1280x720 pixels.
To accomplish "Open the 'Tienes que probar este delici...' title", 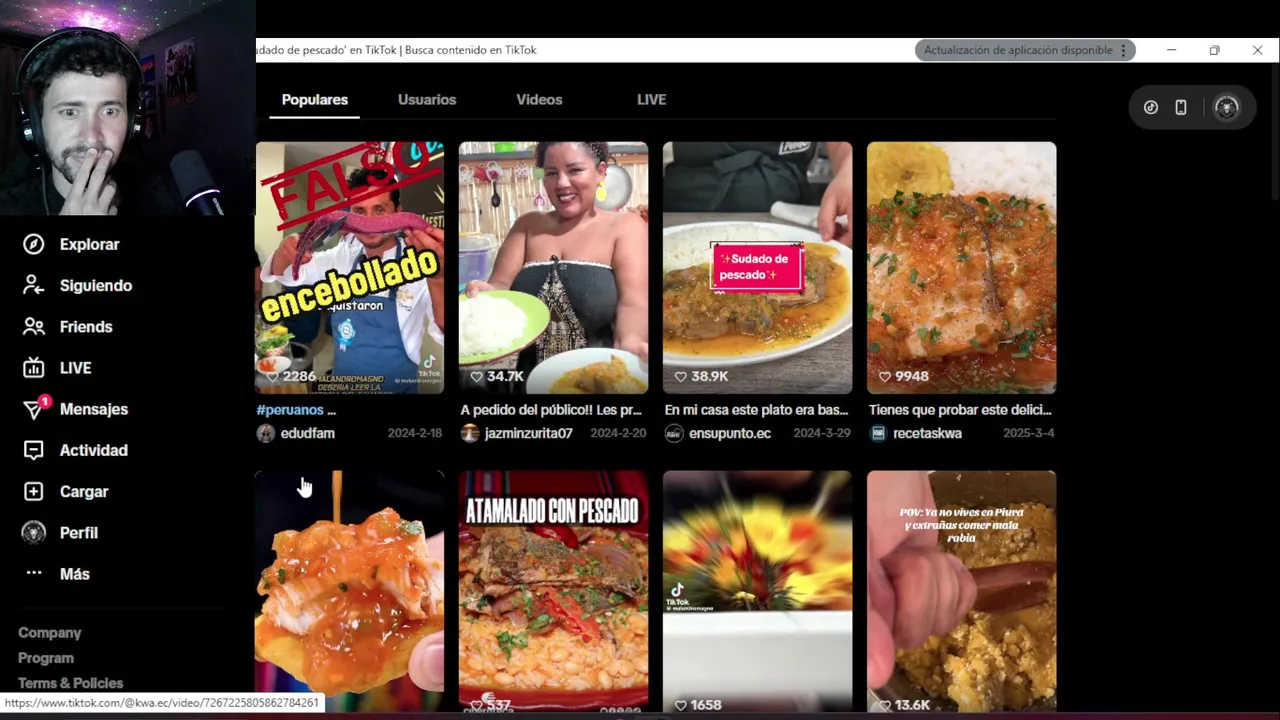I will 960,409.
